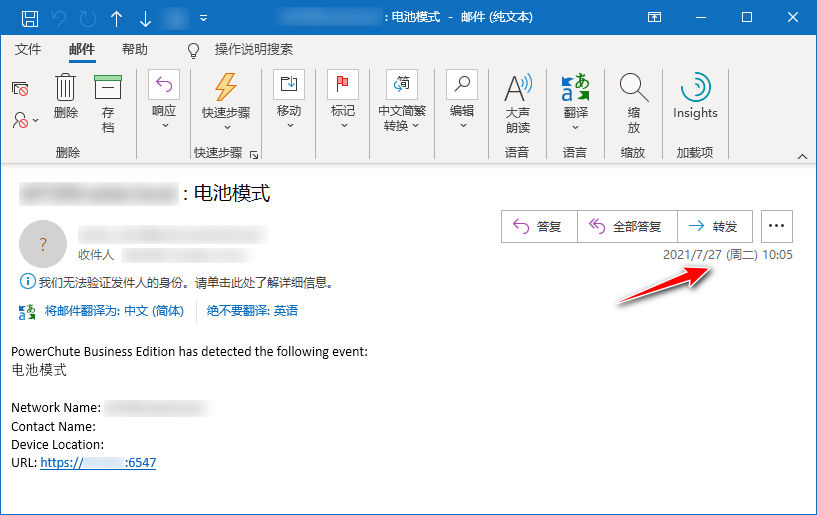Click the sender verification info message
This screenshot has height=515, width=817.
coord(177,283)
